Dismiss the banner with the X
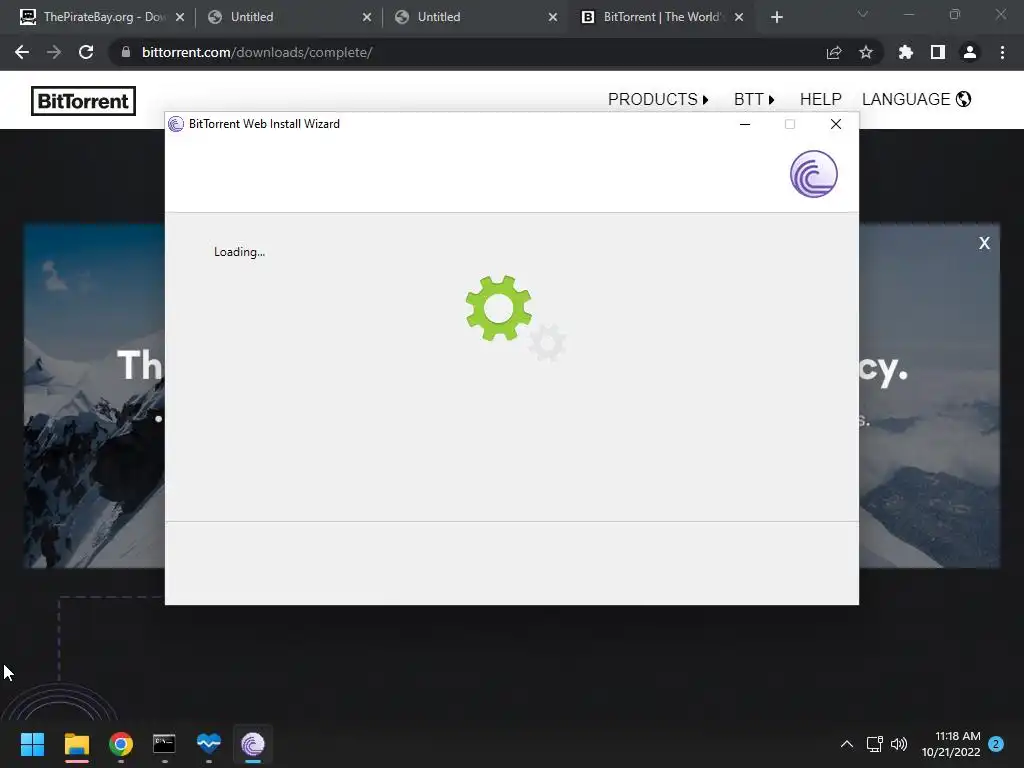Viewport: 1024px width, 768px height. 984,243
